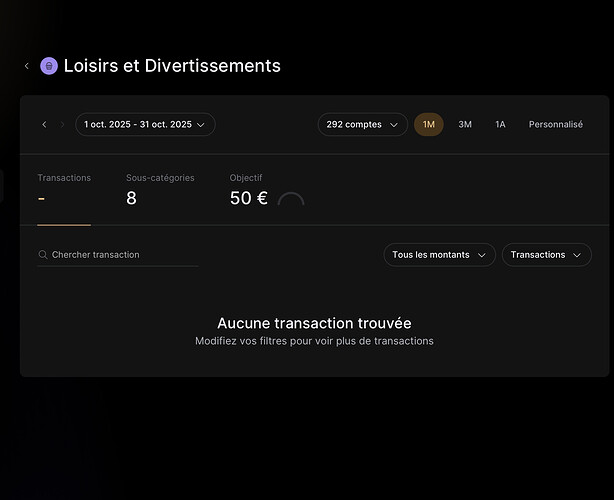The image size is (614, 500).
Task: Open the Tous les montants filter
Action: point(439,255)
